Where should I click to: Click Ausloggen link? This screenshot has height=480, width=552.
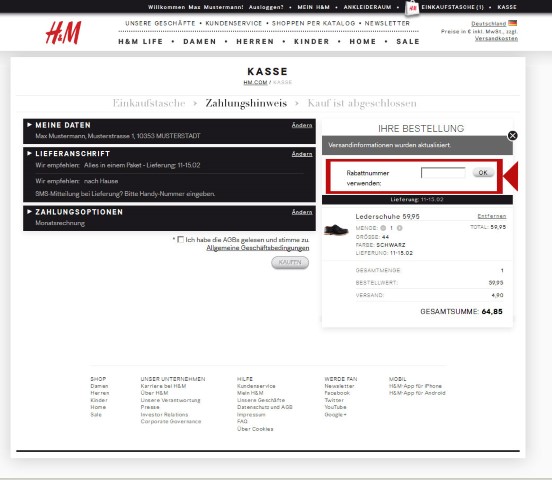coord(266,7)
